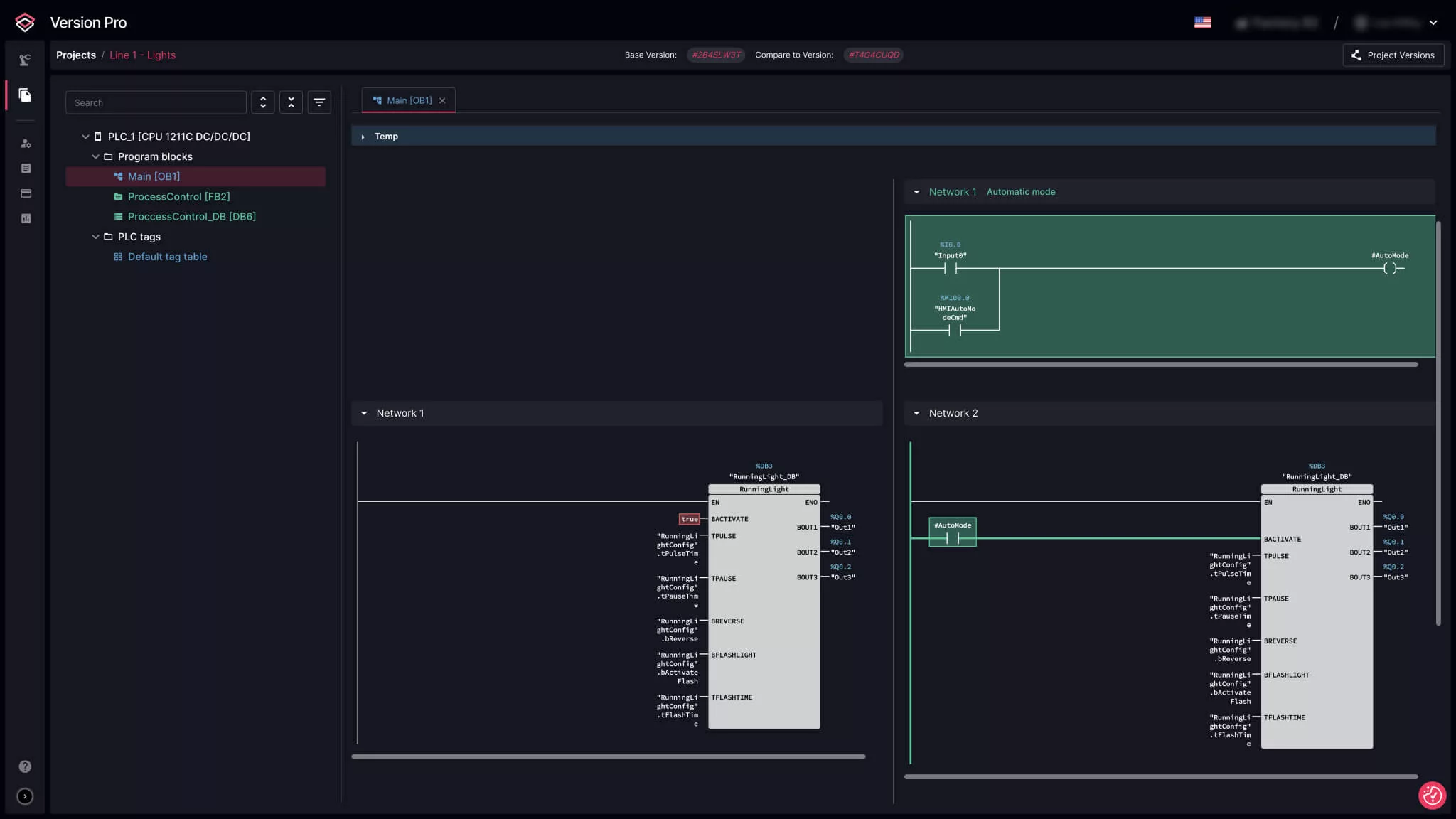Expand the Temp section
This screenshot has height=819, width=1456.
(363, 136)
